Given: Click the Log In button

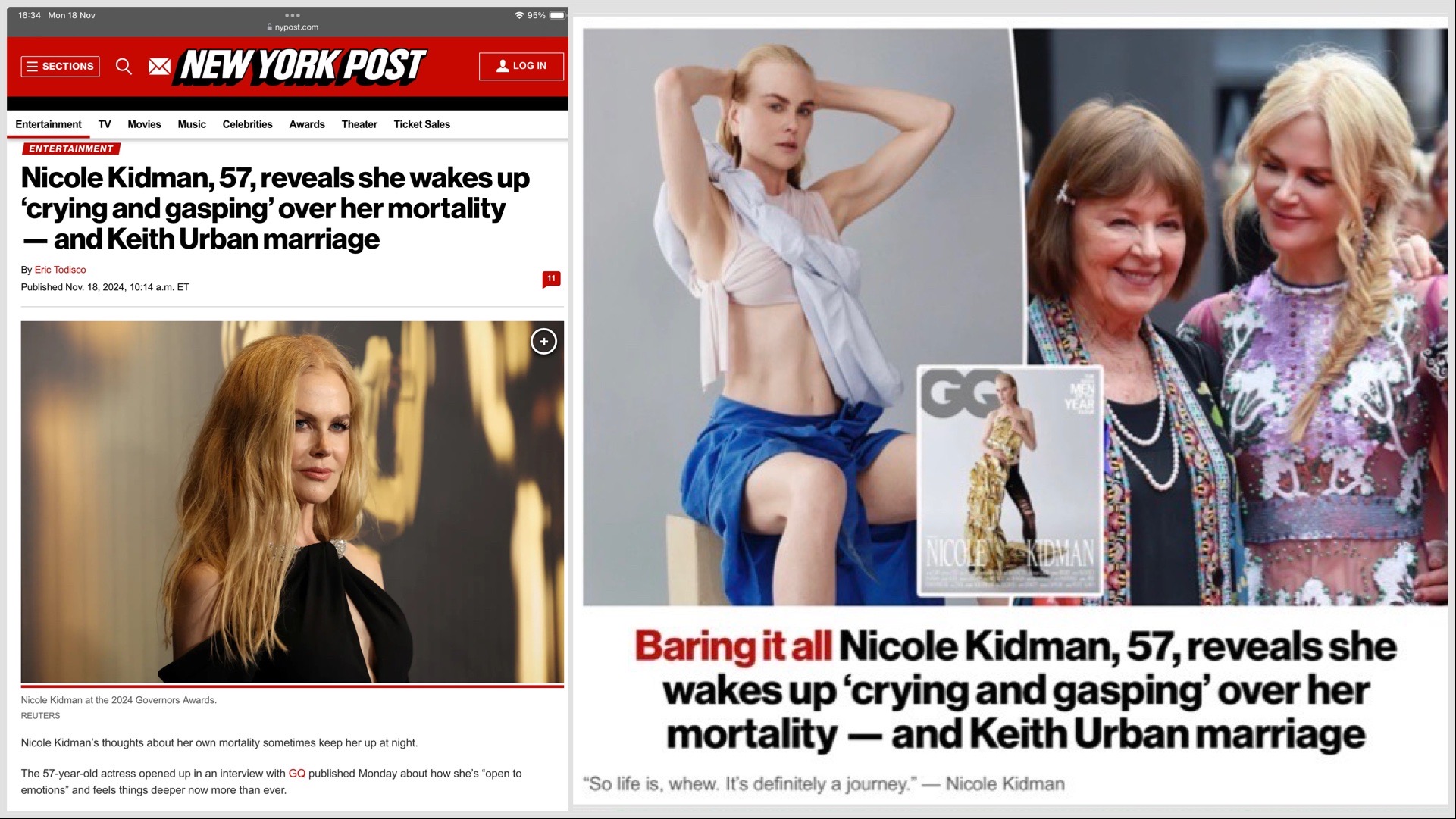Looking at the screenshot, I should [521, 66].
